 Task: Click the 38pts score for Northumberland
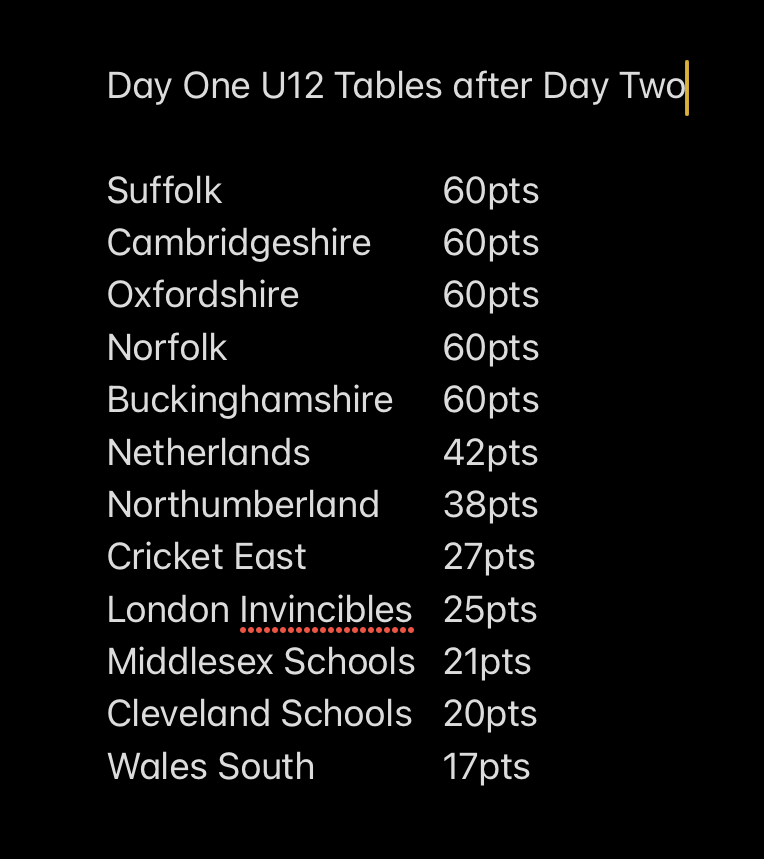(x=491, y=506)
